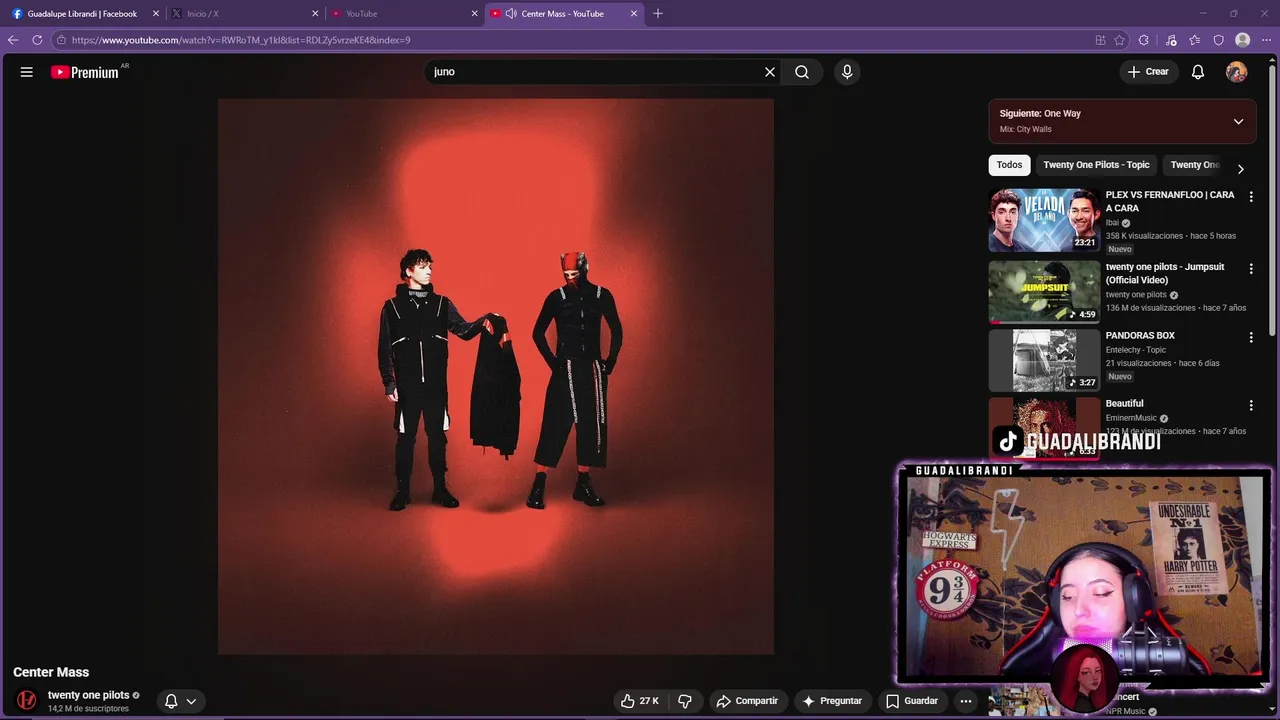Expand the subscription options chevron
The width and height of the screenshot is (1280, 720).
click(191, 701)
